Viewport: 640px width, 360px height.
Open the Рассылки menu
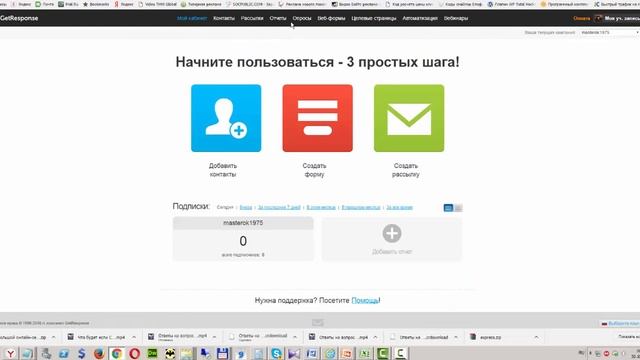[x=252, y=18]
